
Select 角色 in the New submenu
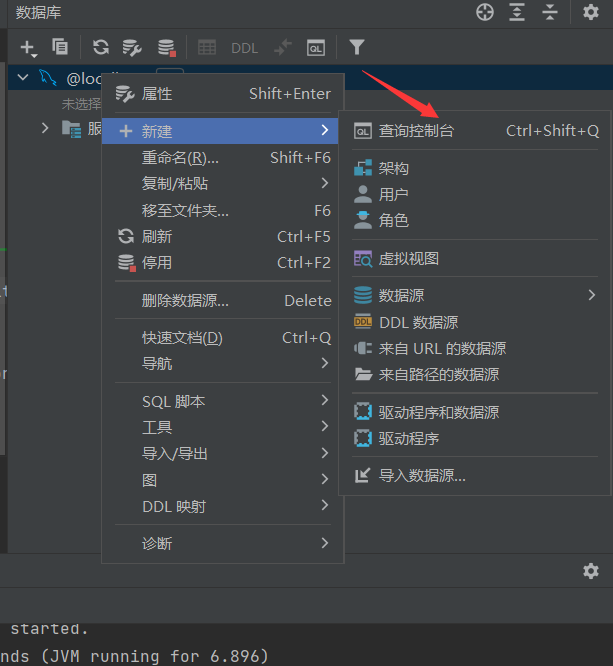475,220
